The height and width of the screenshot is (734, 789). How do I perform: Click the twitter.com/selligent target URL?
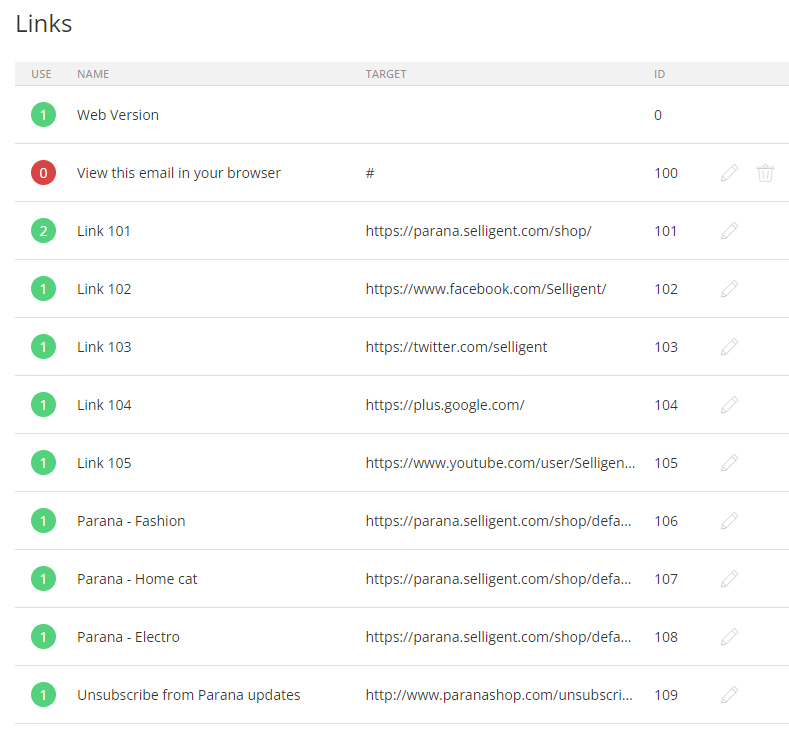click(x=456, y=347)
